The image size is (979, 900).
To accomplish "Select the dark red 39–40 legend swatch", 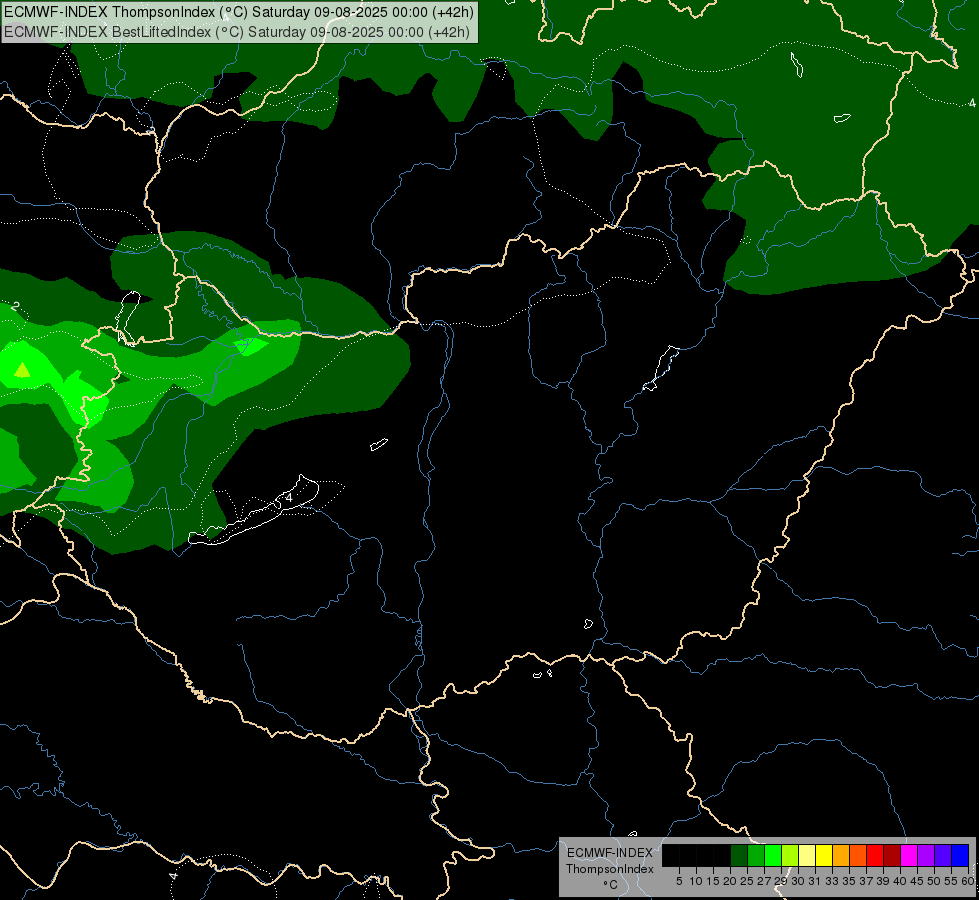I will pos(892,855).
